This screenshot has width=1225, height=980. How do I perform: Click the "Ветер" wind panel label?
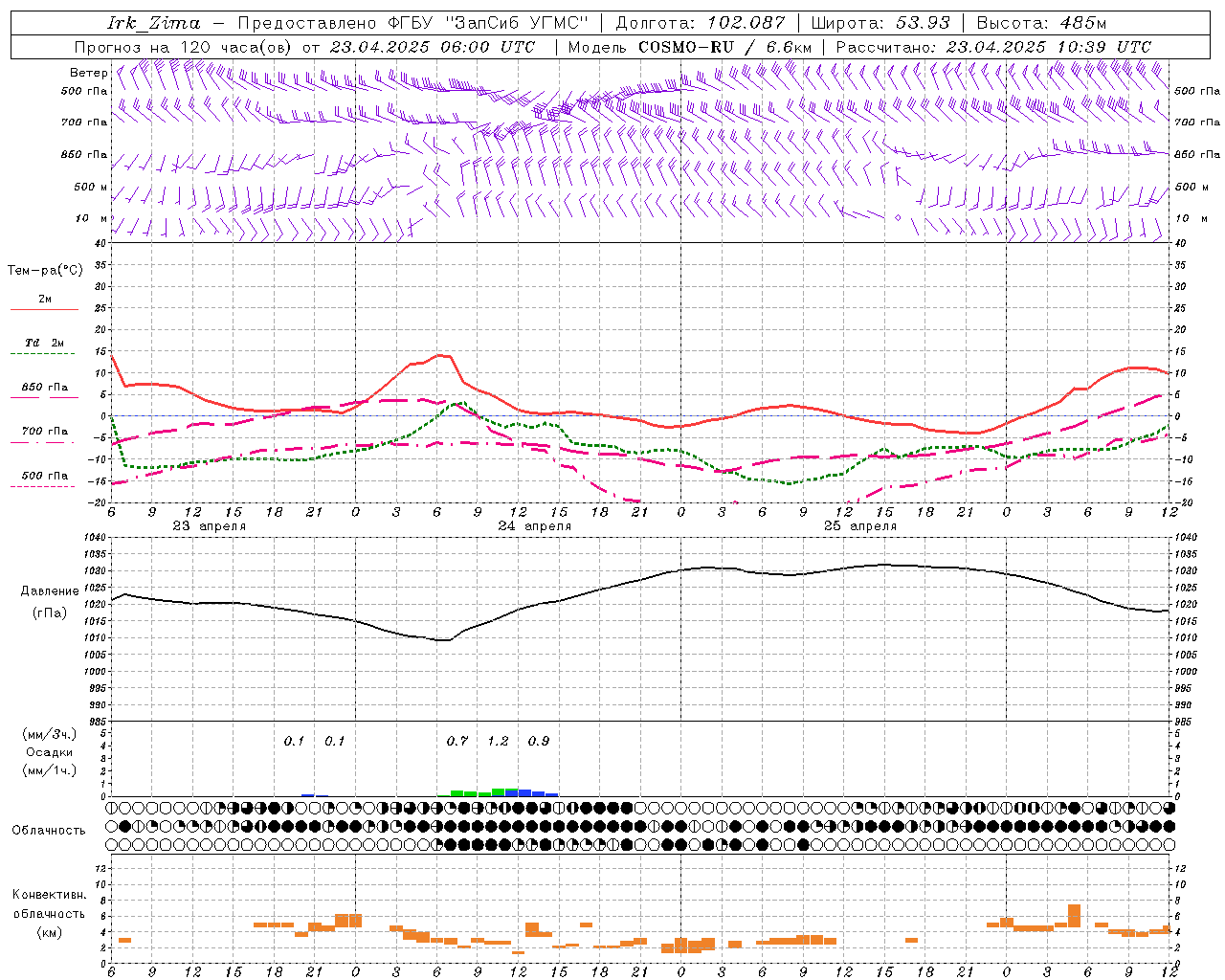click(89, 73)
